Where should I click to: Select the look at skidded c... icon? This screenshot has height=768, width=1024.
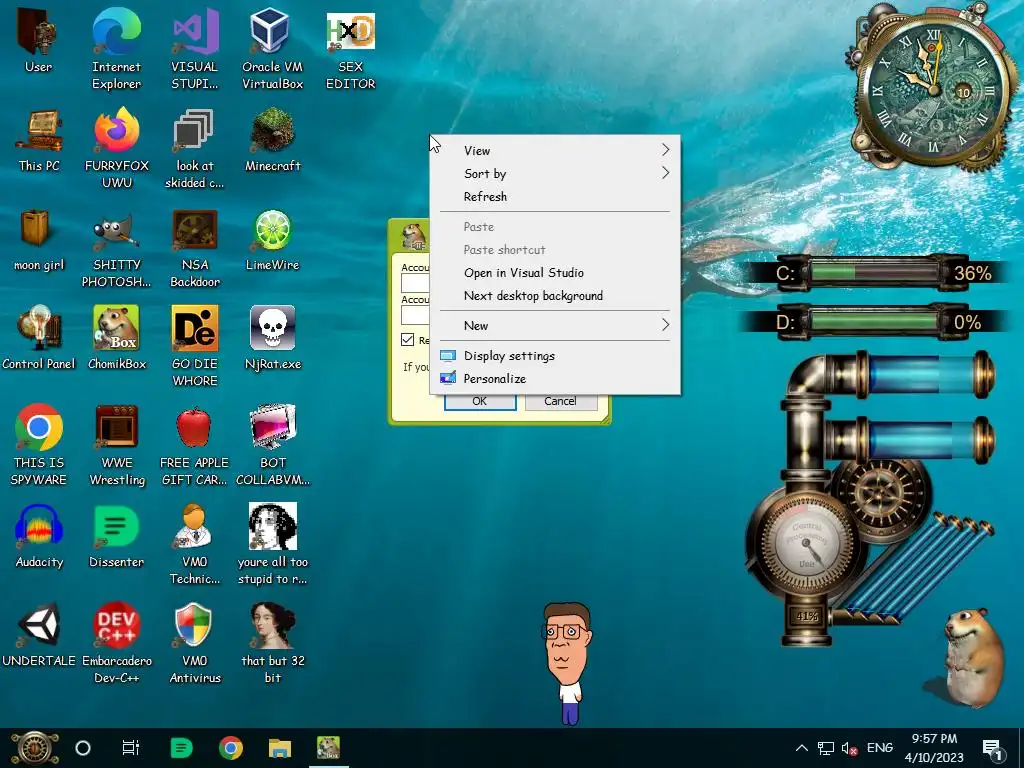tap(194, 148)
